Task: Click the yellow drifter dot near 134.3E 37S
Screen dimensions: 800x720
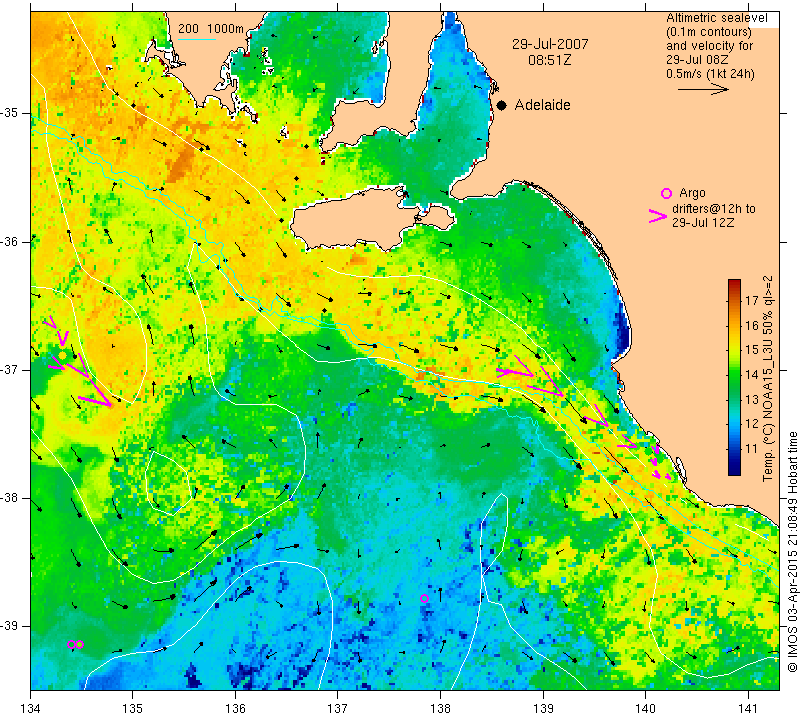Action: [x=62, y=355]
